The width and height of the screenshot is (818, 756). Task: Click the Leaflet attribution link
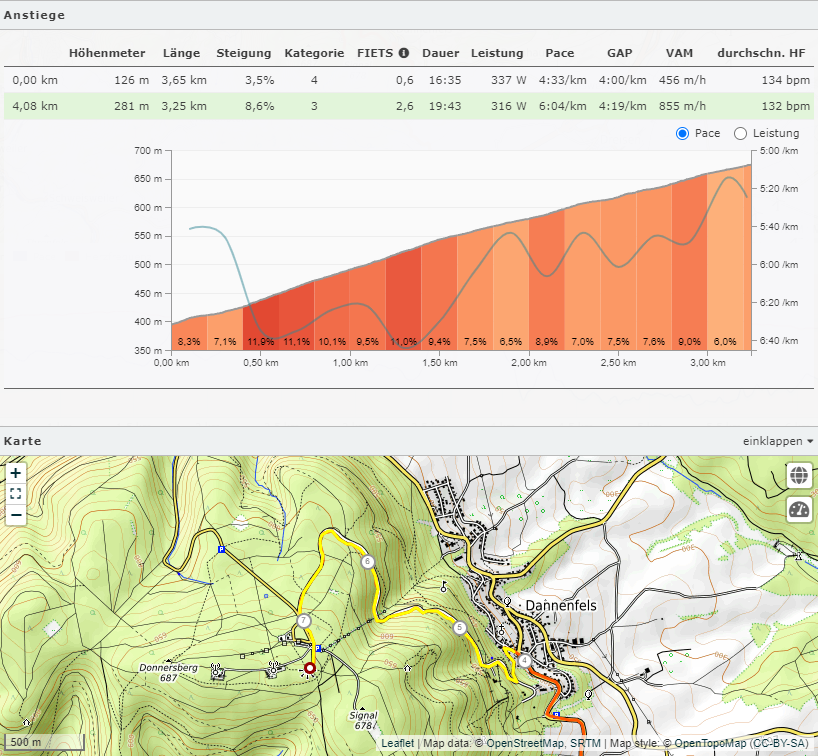396,744
